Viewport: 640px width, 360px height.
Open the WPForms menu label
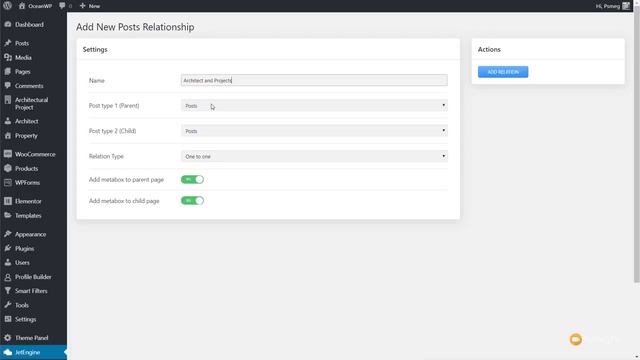click(27, 182)
